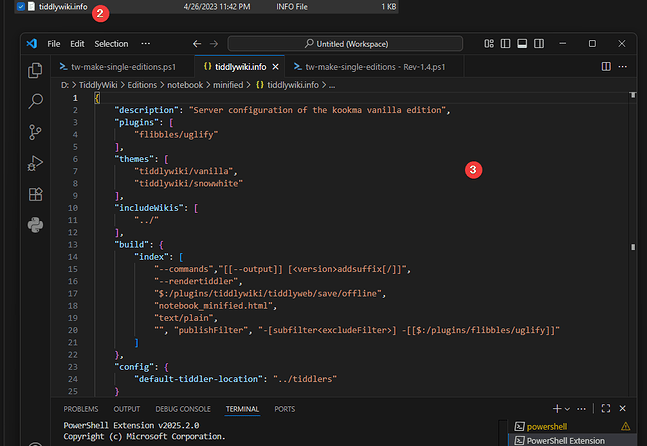This screenshot has height=446, width=647.
Task: Switch to tw-make-single-editions - Rev-1.4.ps1 tab
Action: point(374,67)
